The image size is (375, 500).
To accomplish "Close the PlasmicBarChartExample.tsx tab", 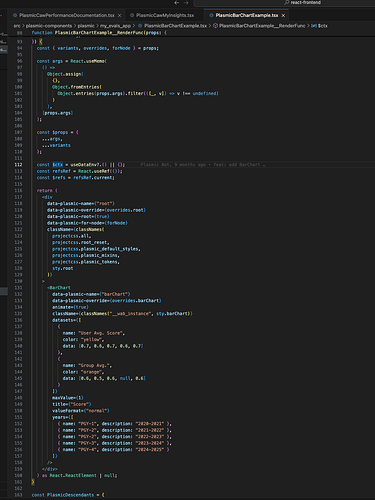I will coord(283,15).
